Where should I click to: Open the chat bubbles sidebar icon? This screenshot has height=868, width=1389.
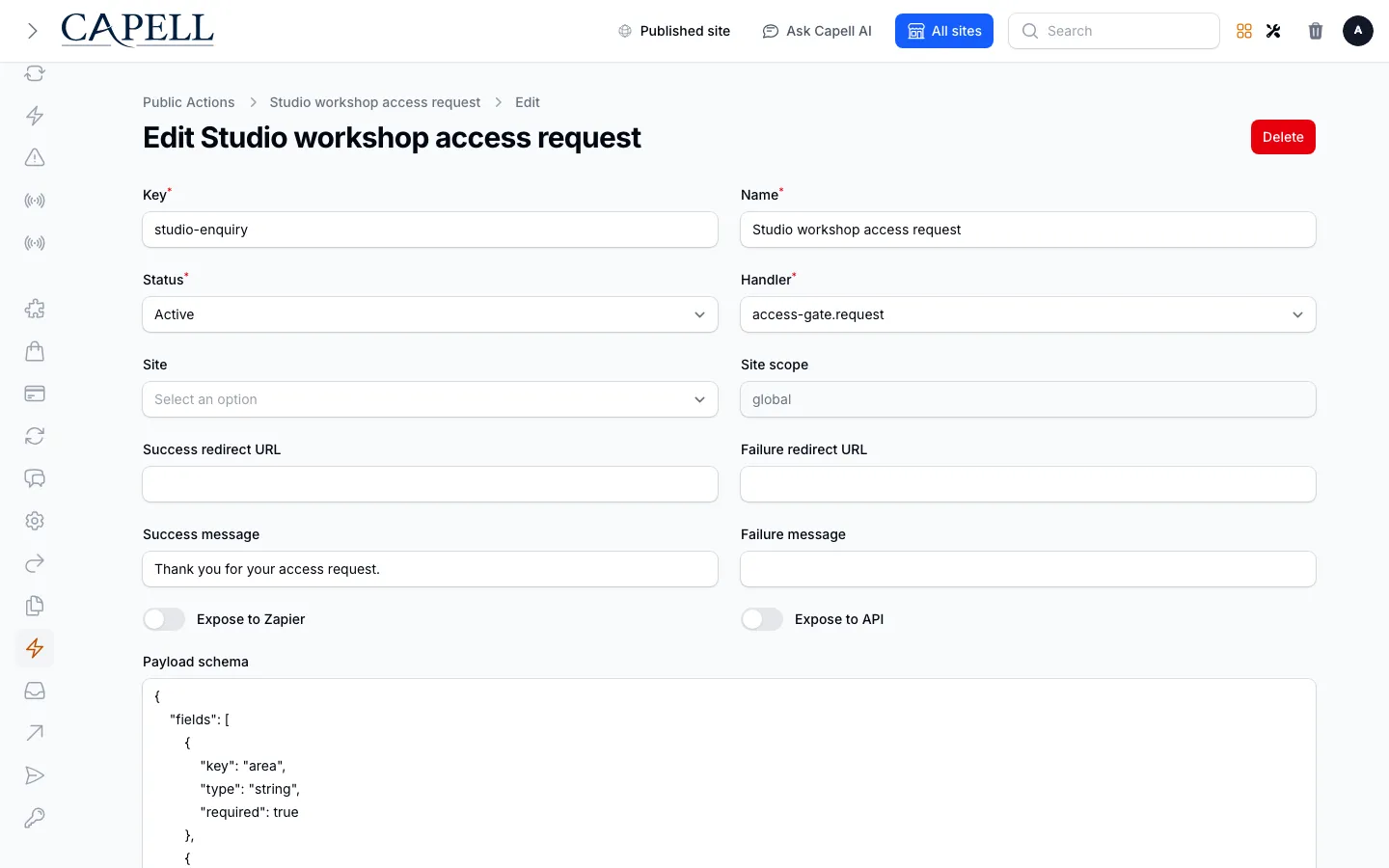(x=35, y=478)
